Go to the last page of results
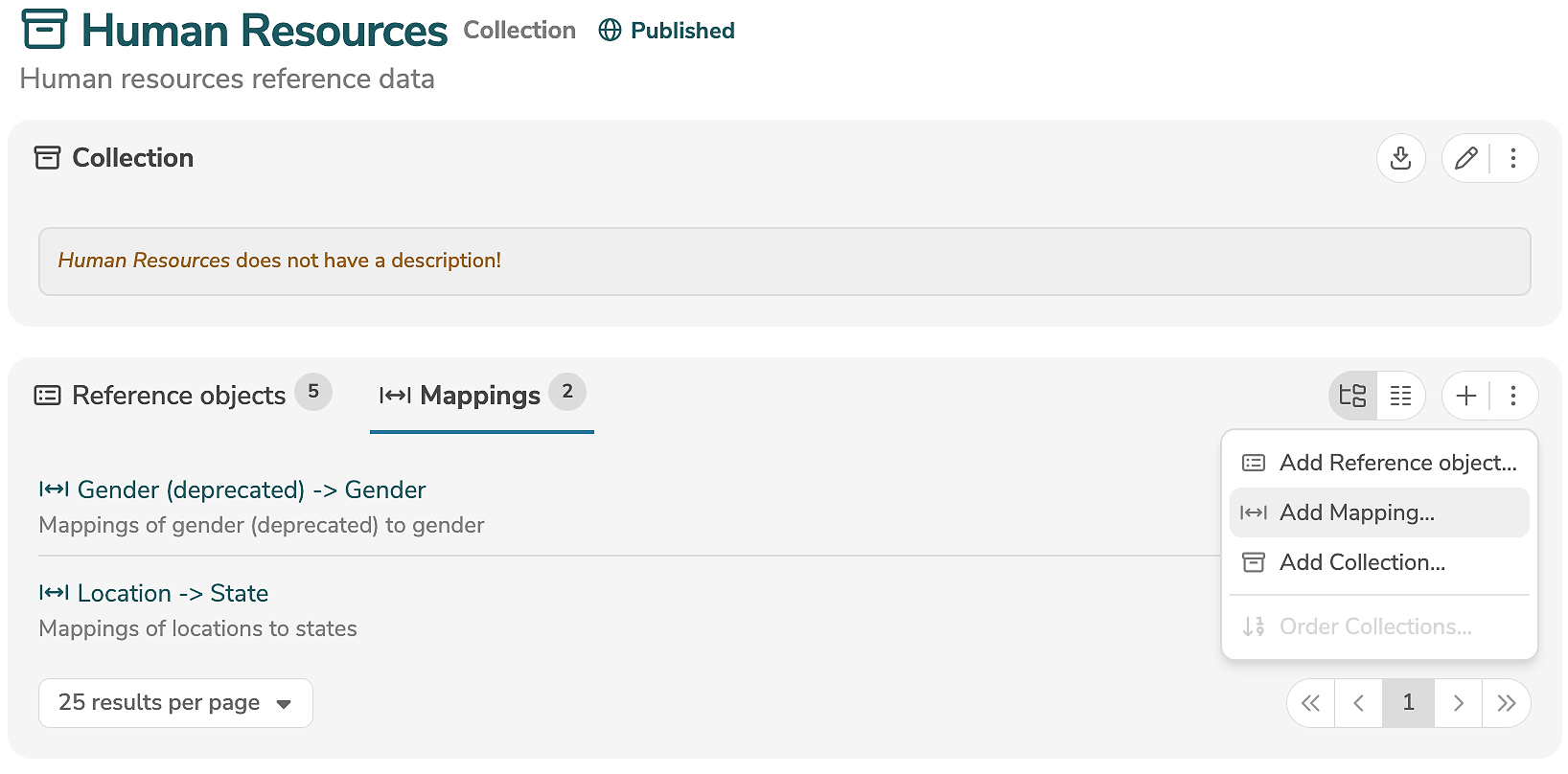This screenshot has height=774, width=1568. [1506, 703]
